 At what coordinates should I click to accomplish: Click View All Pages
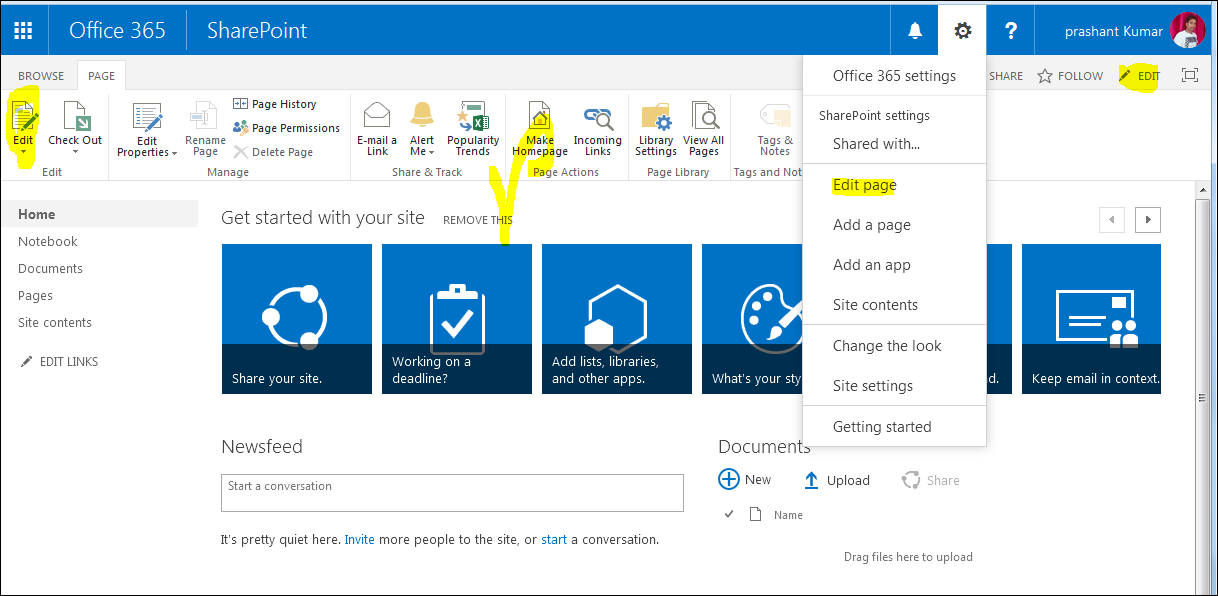pos(704,129)
